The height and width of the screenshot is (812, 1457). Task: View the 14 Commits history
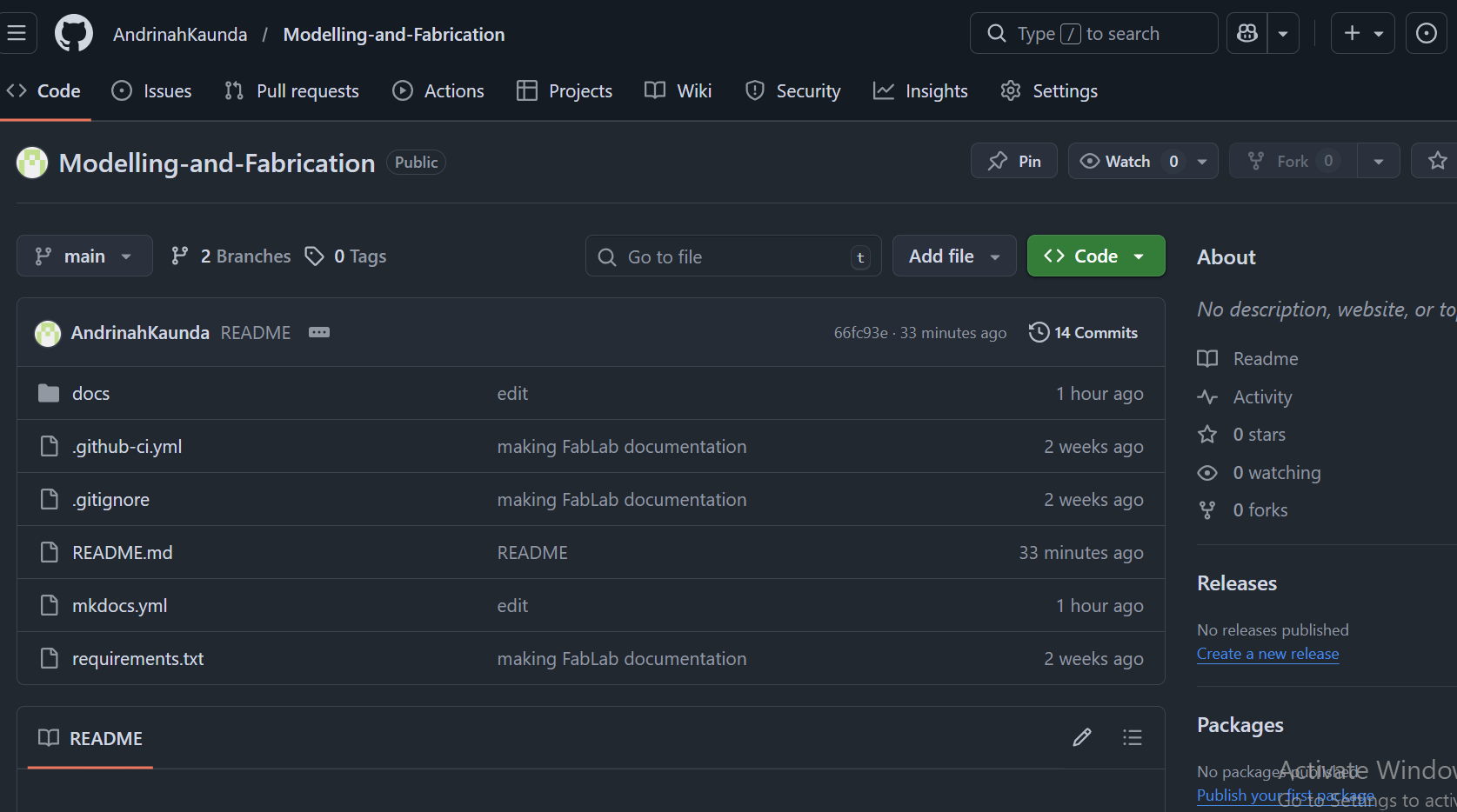(1083, 333)
